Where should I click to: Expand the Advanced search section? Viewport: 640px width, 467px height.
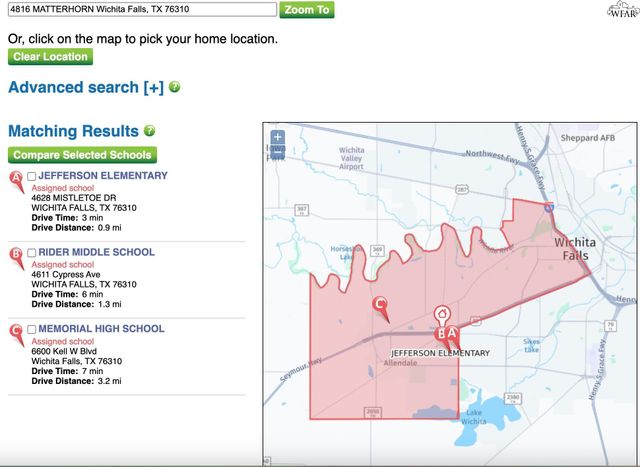[x=85, y=88]
